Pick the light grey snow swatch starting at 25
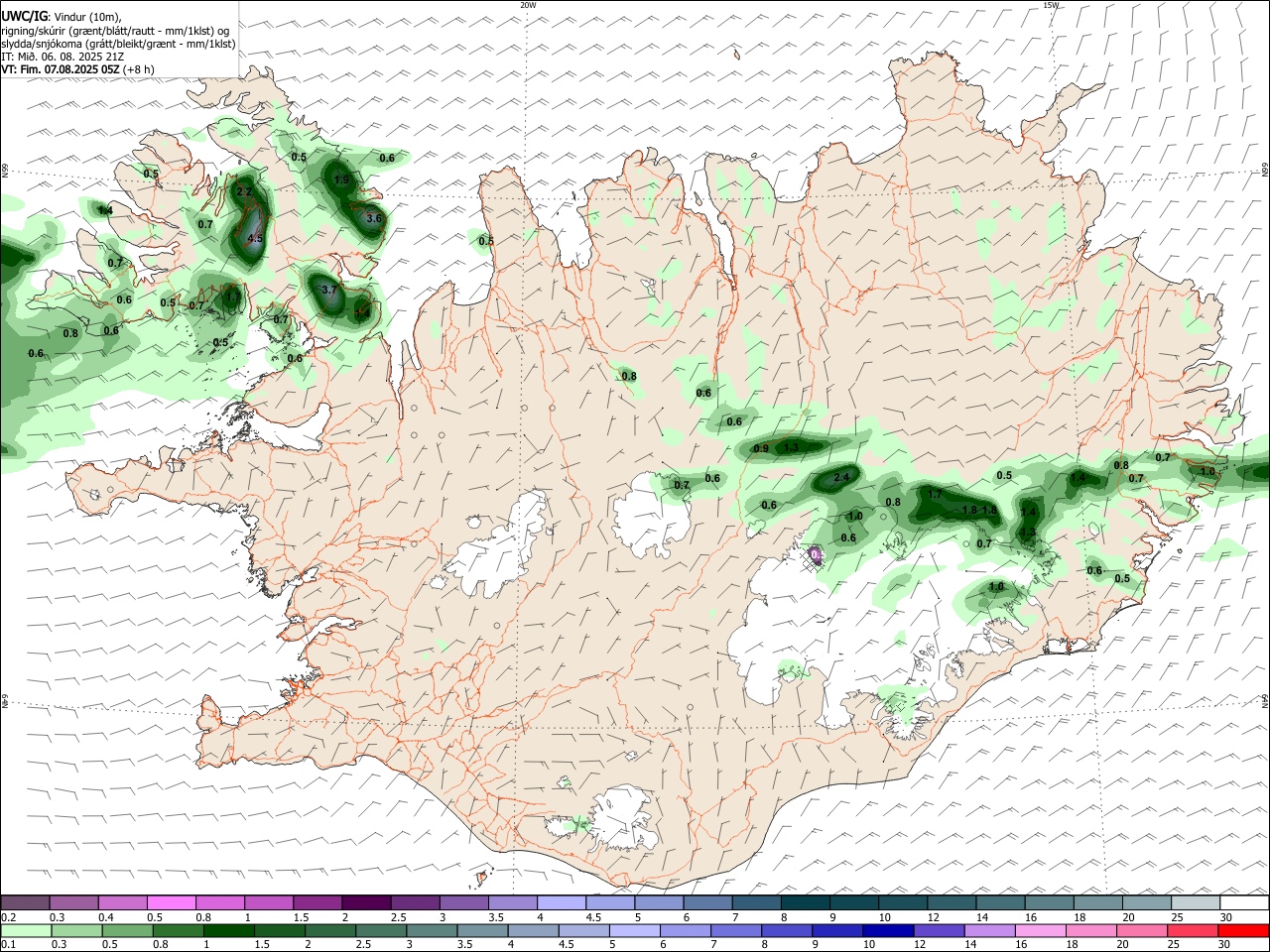Viewport: 1270px width, 952px height. (x=1196, y=902)
